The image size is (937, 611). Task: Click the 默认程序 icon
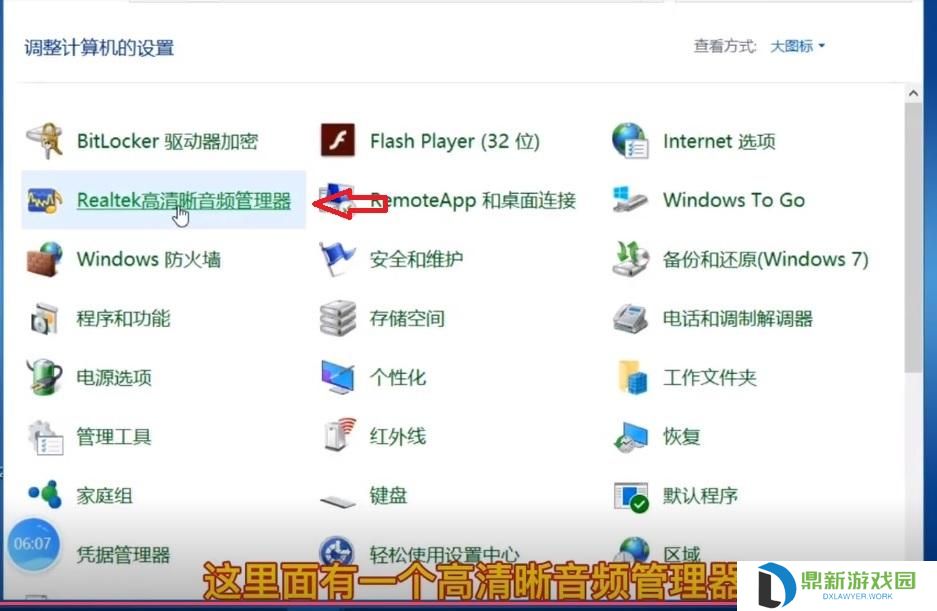pos(631,497)
